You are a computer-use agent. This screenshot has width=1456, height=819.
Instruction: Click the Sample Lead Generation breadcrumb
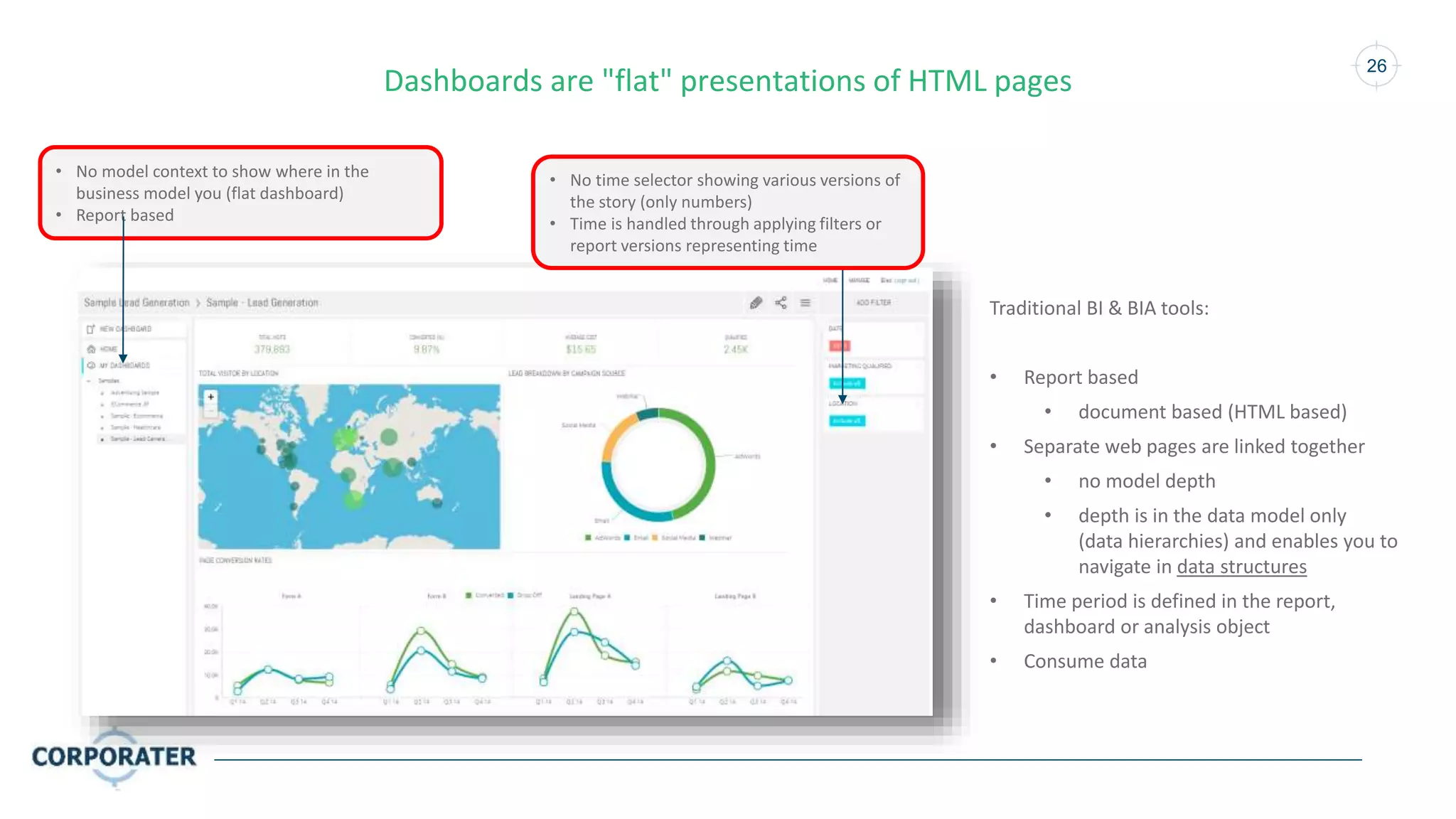tap(136, 303)
